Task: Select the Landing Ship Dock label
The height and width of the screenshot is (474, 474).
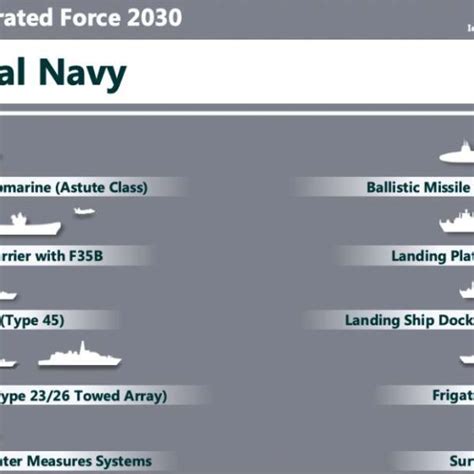Action: point(409,320)
